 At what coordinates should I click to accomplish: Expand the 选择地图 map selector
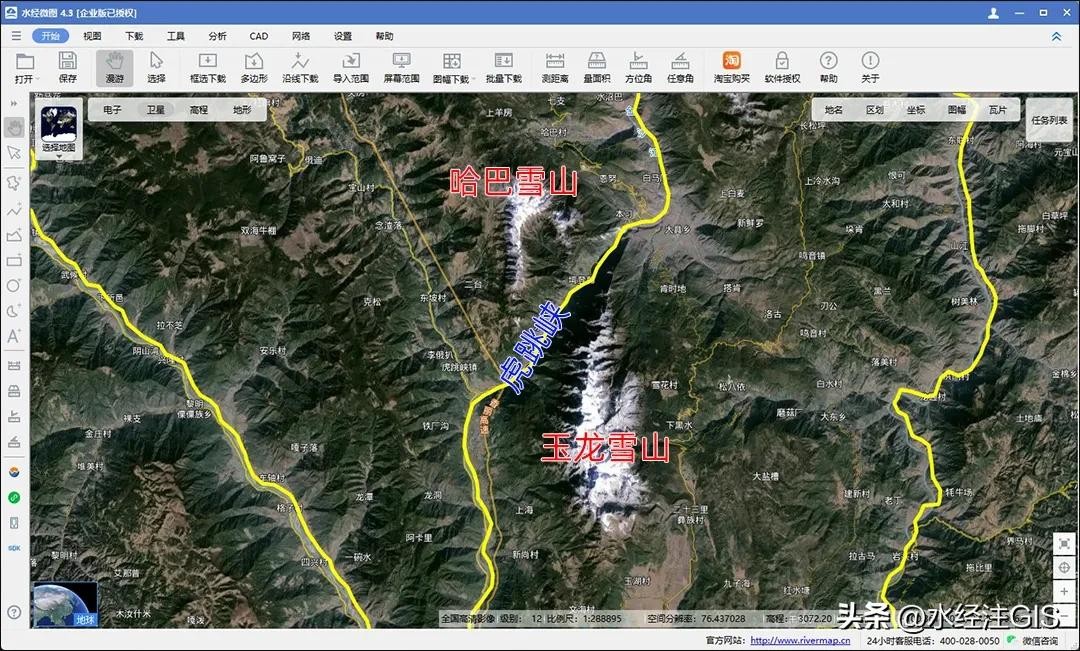pos(59,130)
